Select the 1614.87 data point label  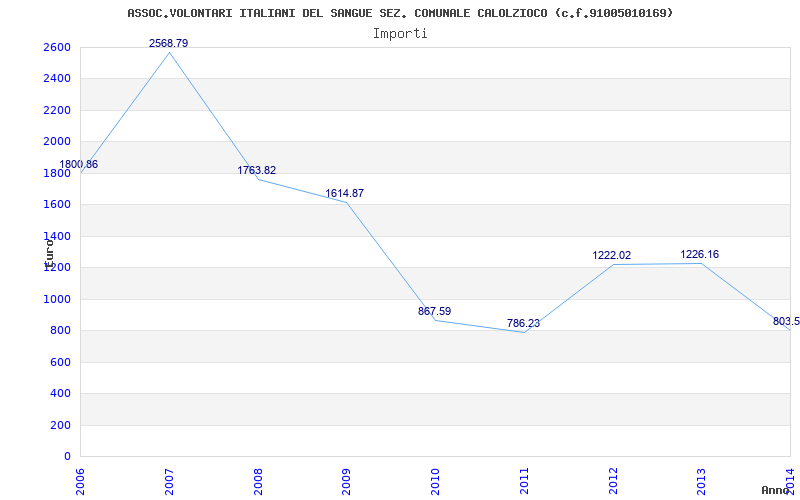click(x=344, y=193)
